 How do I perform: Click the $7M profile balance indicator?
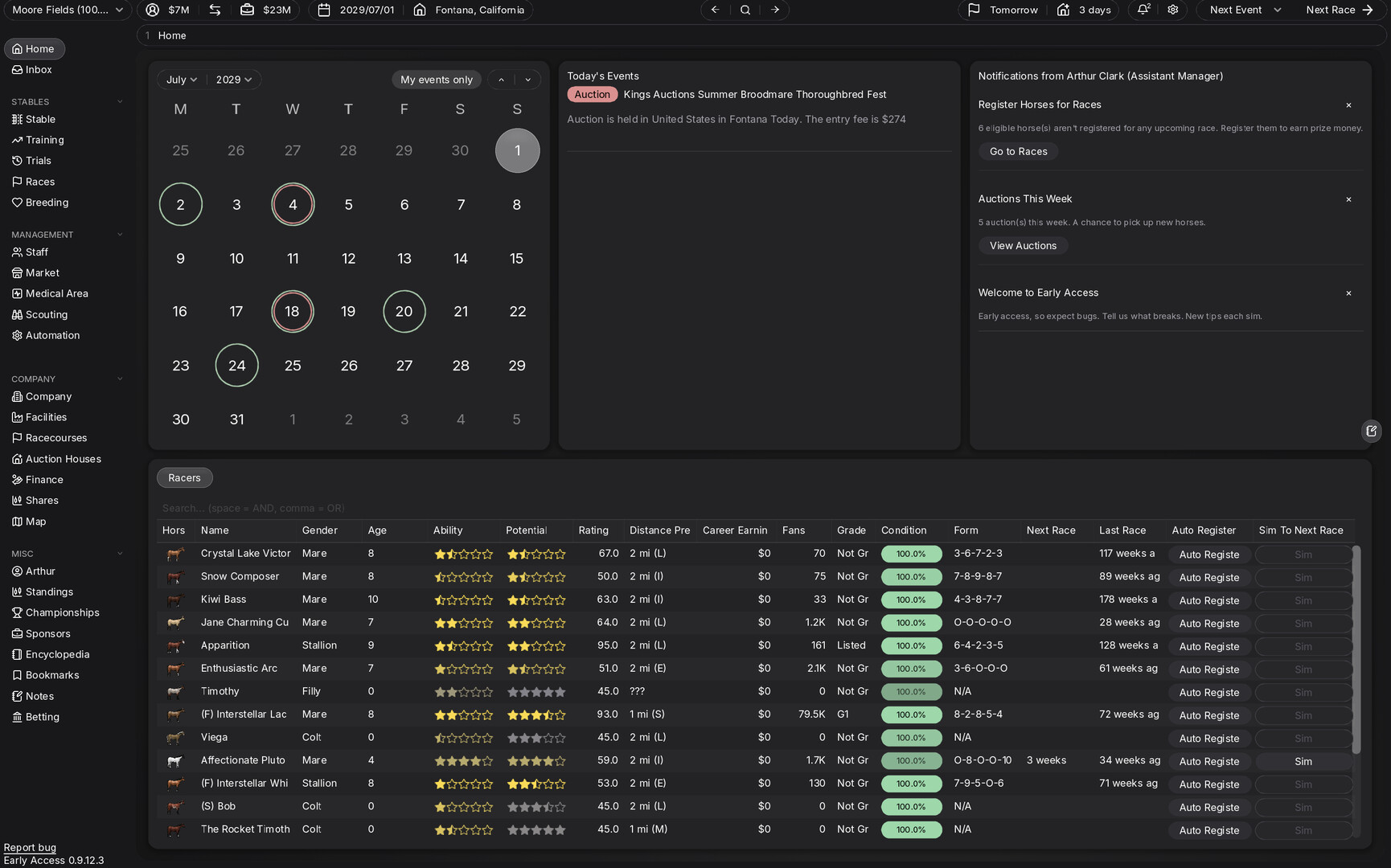tap(168, 10)
